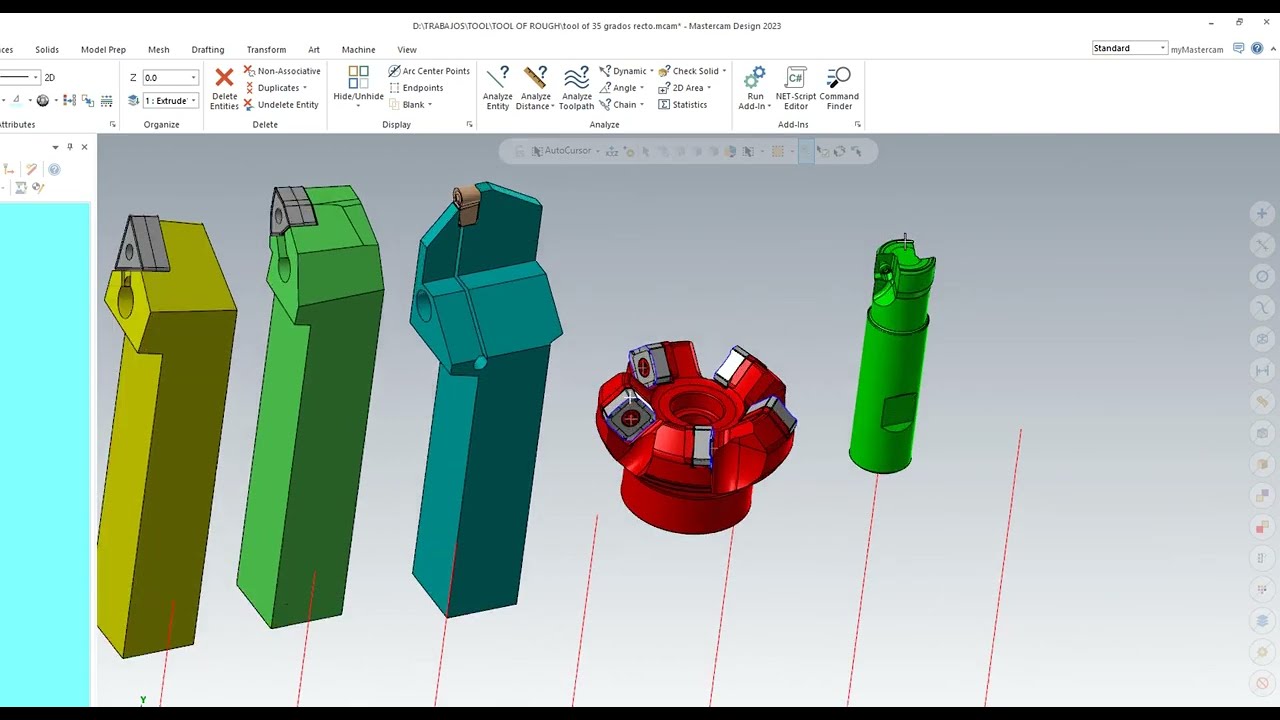This screenshot has height=720, width=1280.
Task: Switch to the Model Prep tab
Action: click(103, 49)
